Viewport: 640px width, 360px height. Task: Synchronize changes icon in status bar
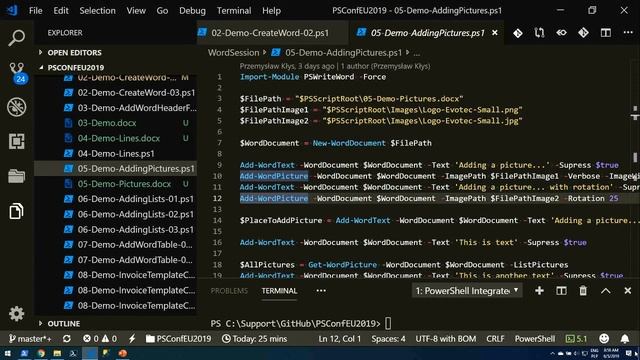67,339
